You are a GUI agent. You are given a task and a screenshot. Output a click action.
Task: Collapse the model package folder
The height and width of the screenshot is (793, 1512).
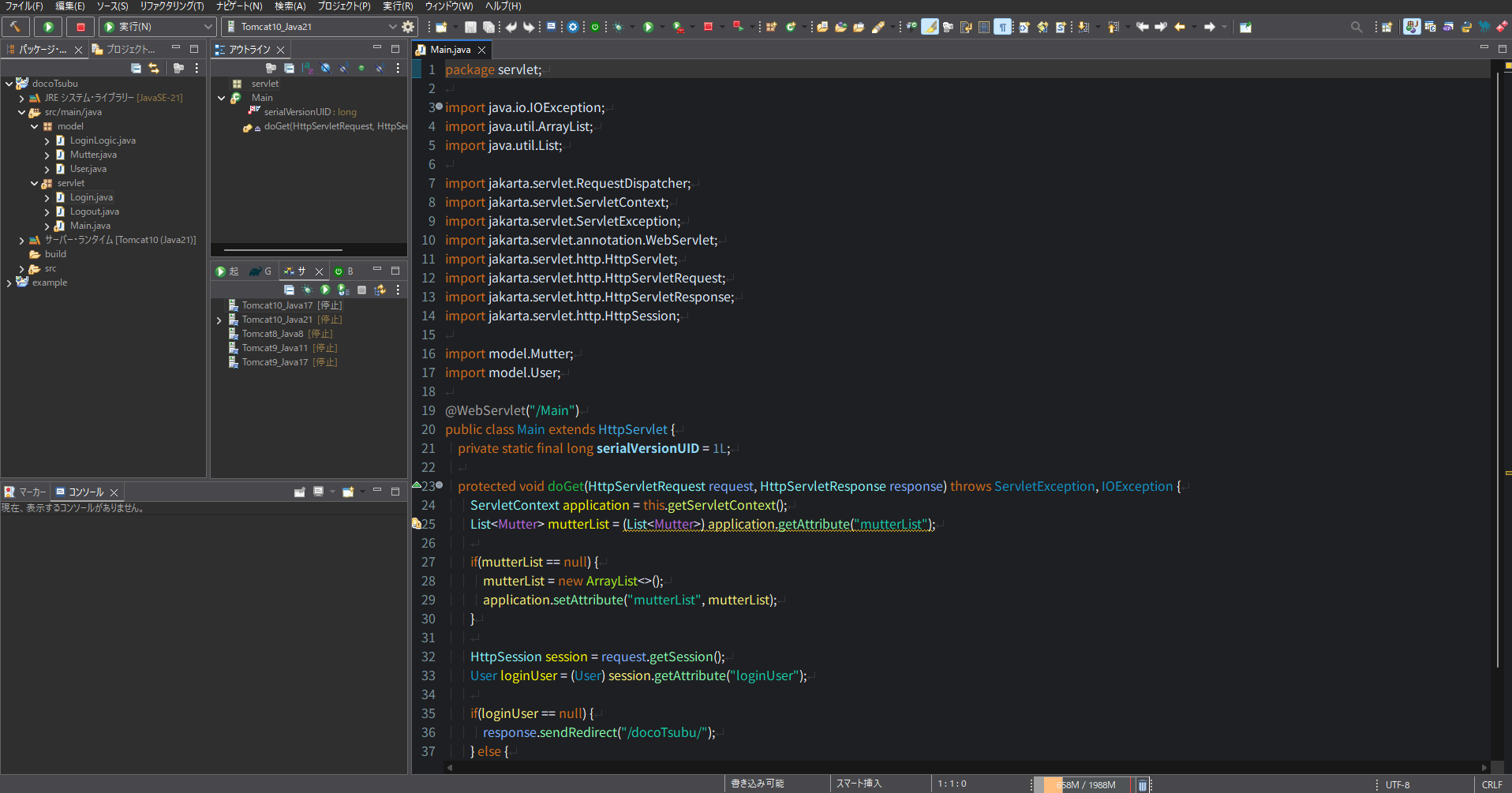(x=35, y=126)
